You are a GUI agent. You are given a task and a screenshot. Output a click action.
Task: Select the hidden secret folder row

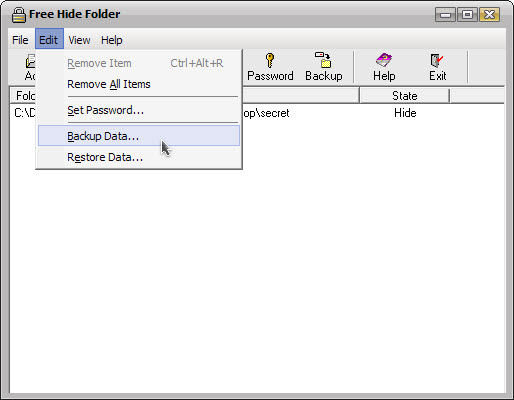point(257,113)
